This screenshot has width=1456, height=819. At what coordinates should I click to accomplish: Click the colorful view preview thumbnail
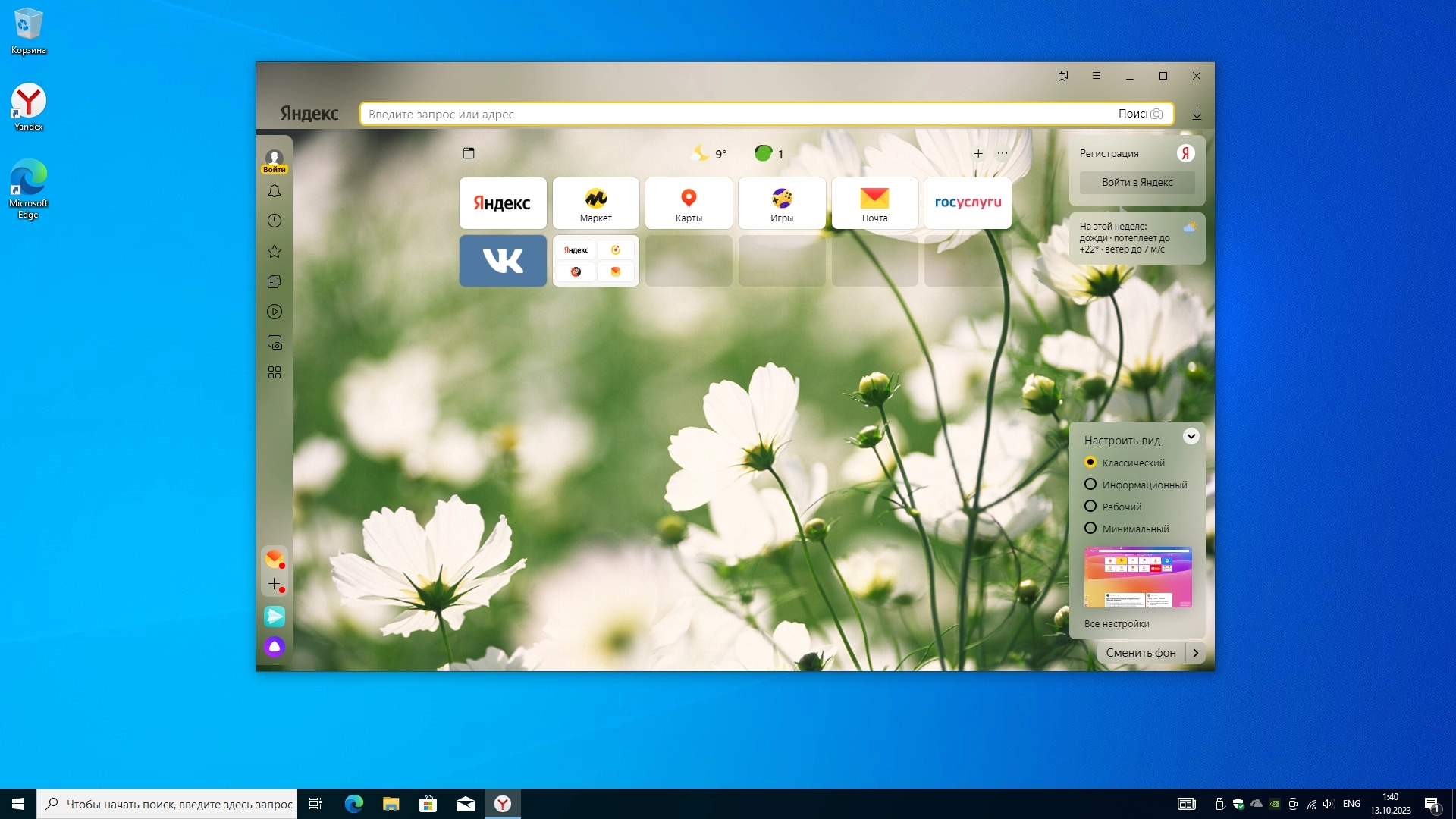(x=1137, y=577)
